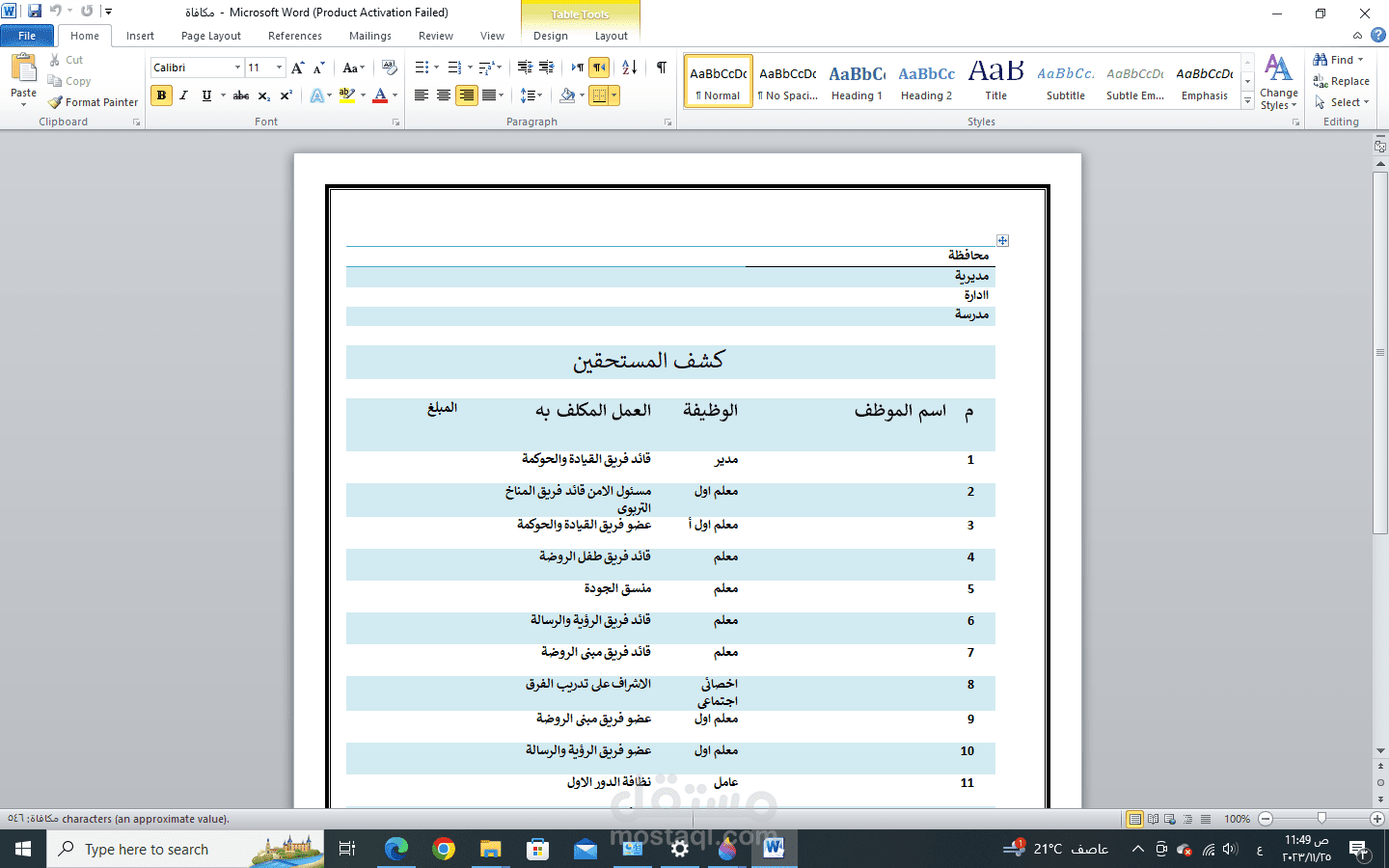
Task: Apply the Heading 1 style
Action: point(857,81)
